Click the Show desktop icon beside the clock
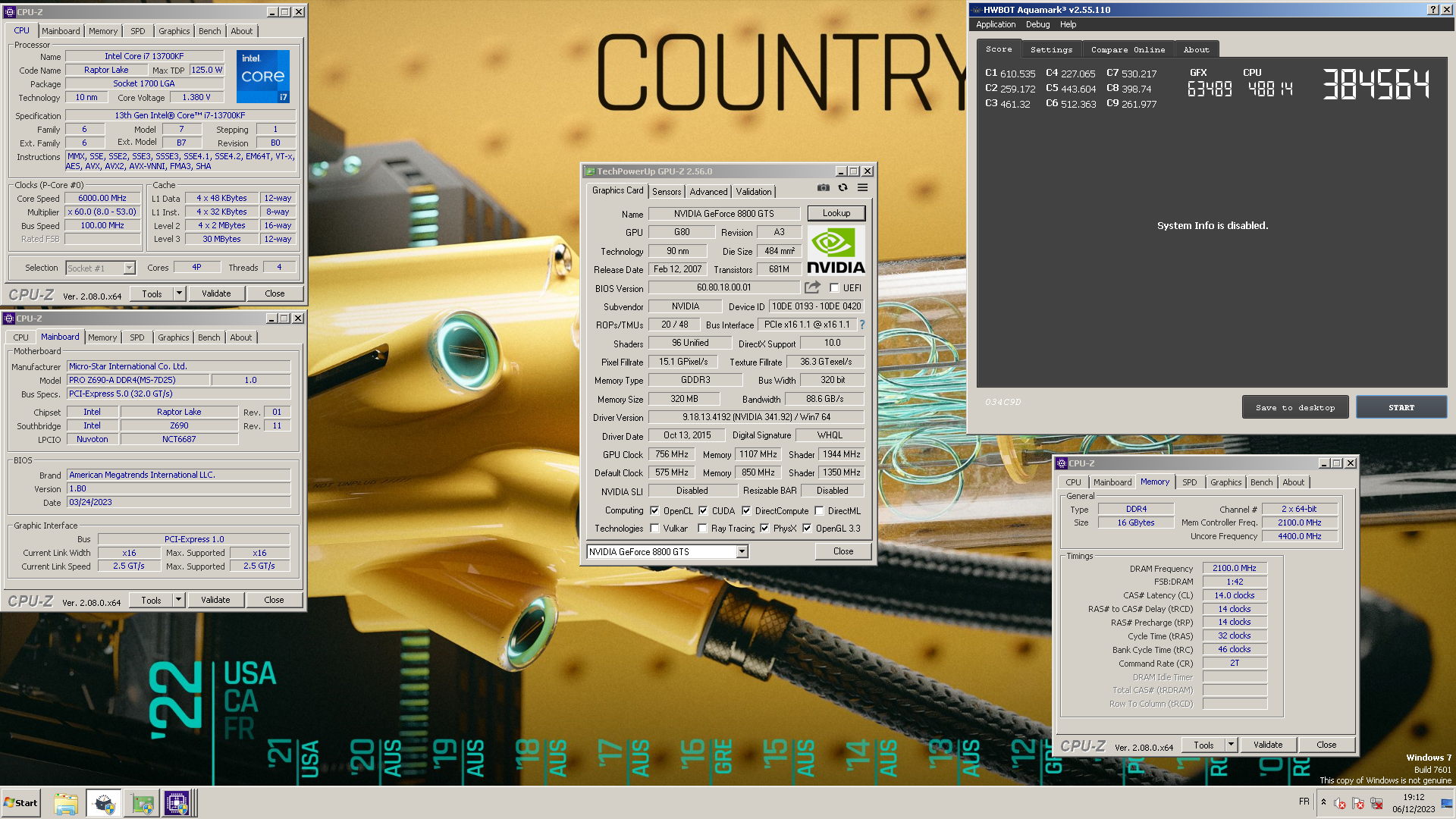The width and height of the screenshot is (1456, 819). point(1447,803)
